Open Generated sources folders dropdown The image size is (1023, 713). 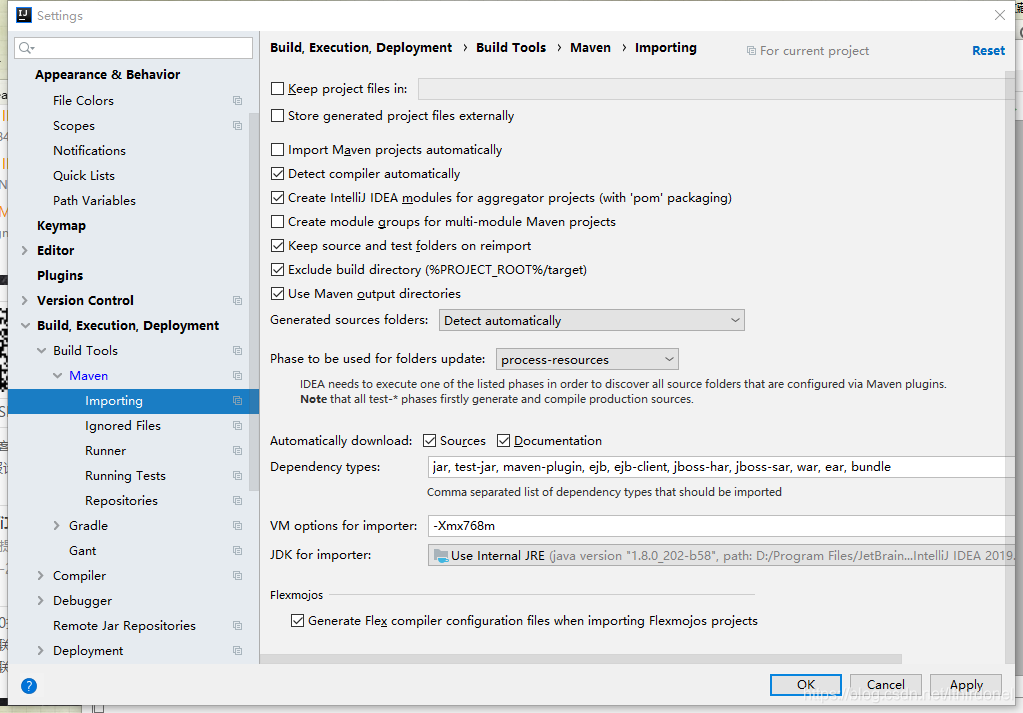click(591, 320)
